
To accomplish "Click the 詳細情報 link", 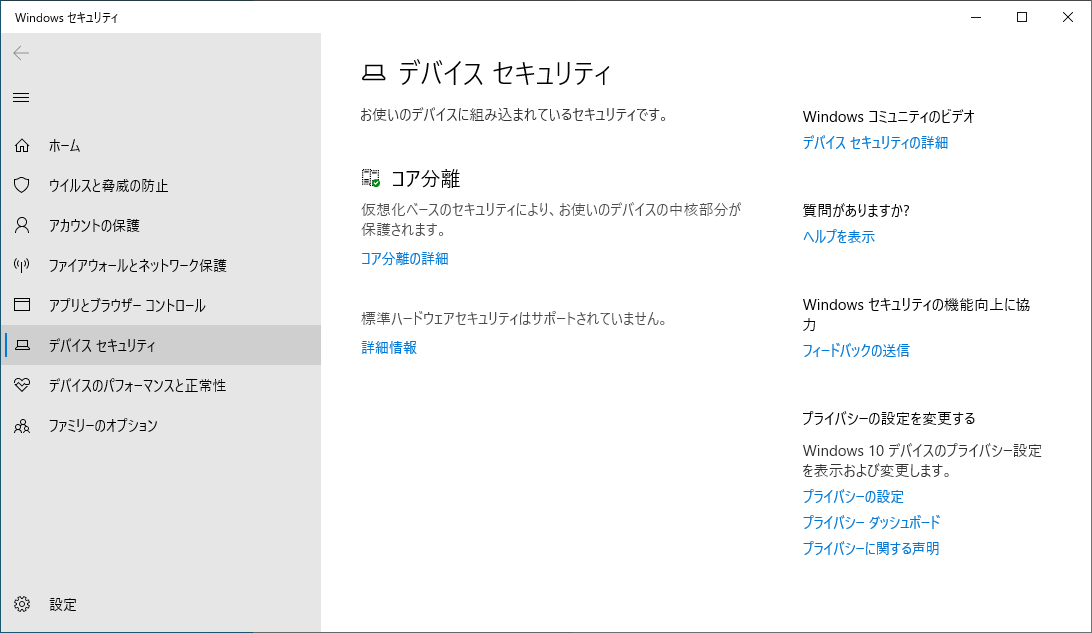I will (x=389, y=347).
